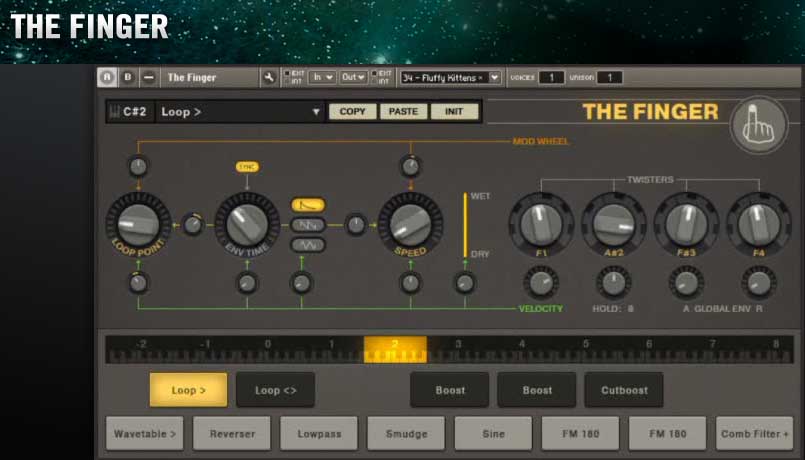
Task: Click small knob below F1 twister
Action: [x=541, y=283]
